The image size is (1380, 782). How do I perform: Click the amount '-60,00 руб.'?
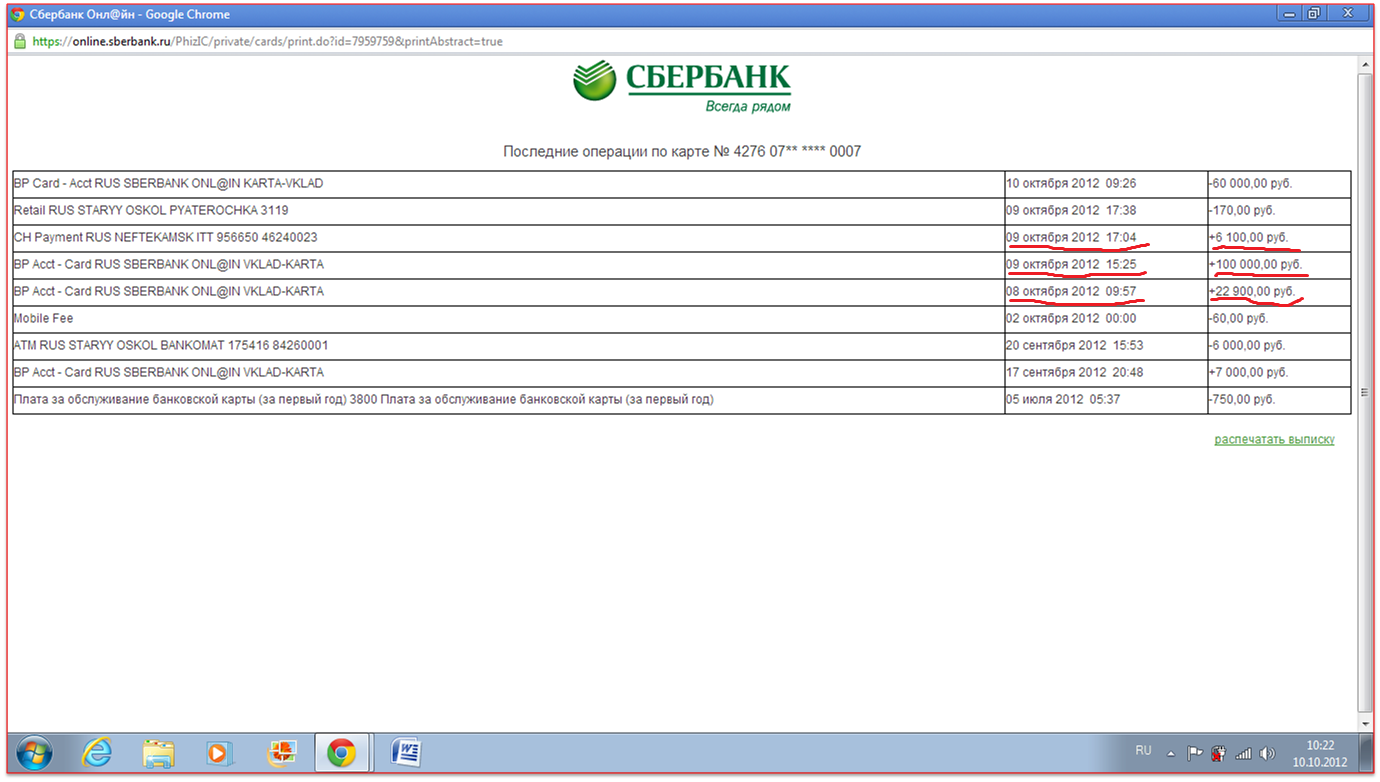(1238, 318)
